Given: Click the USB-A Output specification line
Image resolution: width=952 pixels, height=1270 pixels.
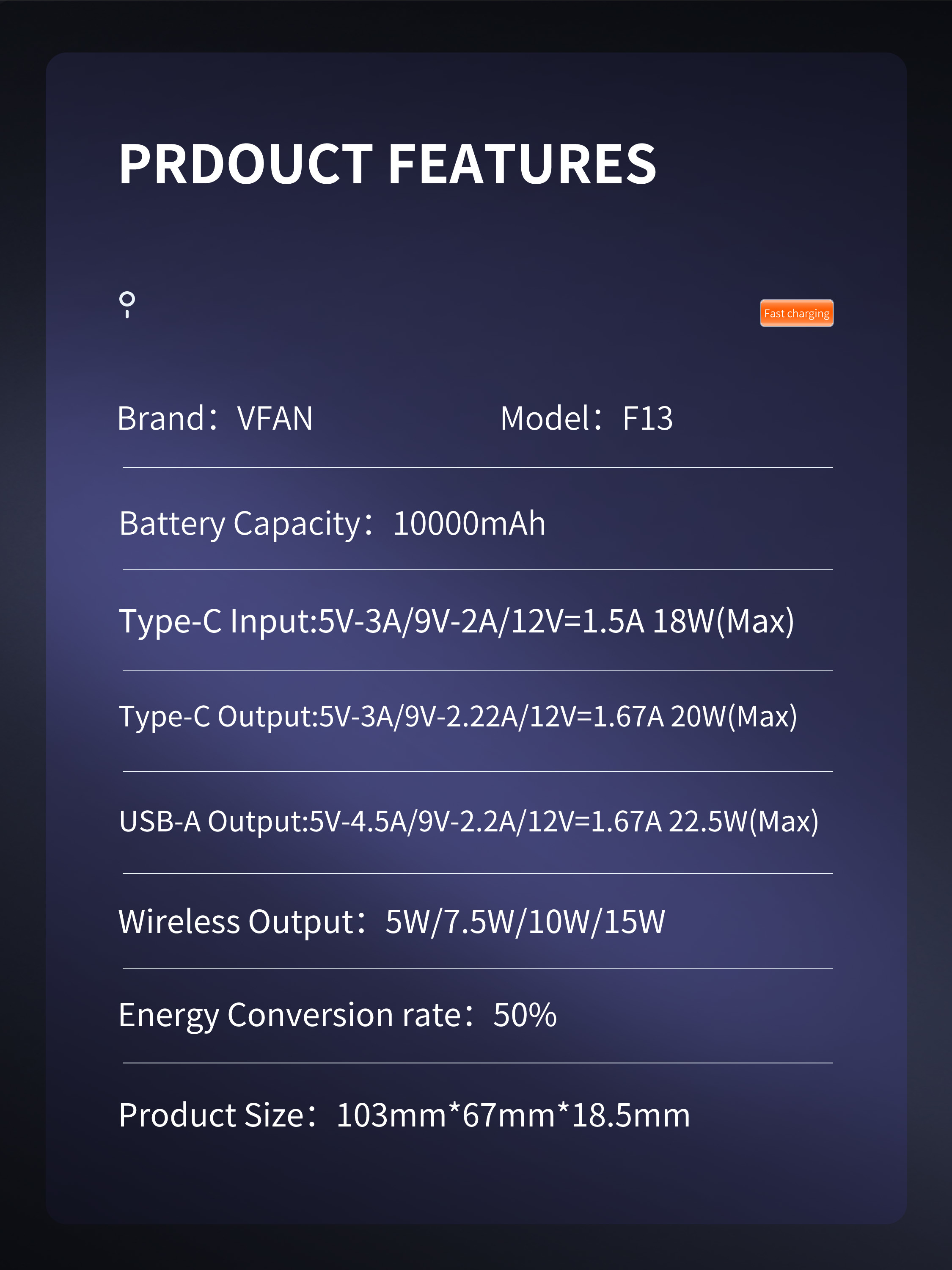Looking at the screenshot, I should click(x=469, y=822).
